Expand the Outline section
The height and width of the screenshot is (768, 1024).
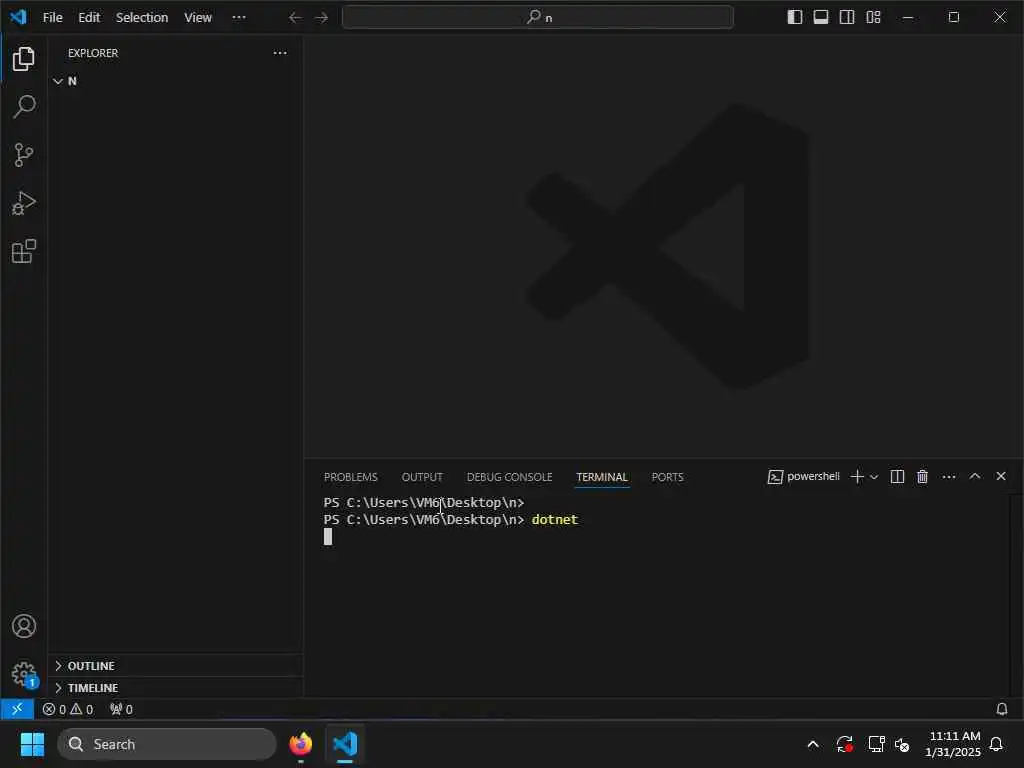[175, 665]
